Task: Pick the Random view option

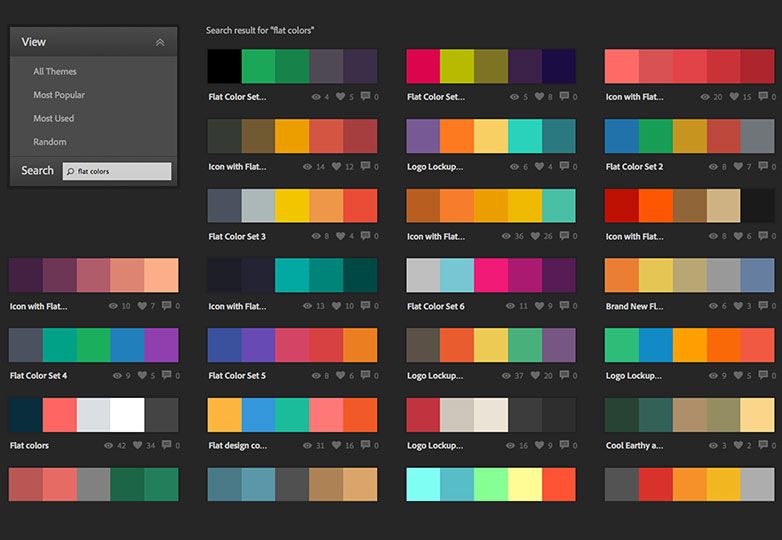Action: pyautogui.click(x=50, y=142)
